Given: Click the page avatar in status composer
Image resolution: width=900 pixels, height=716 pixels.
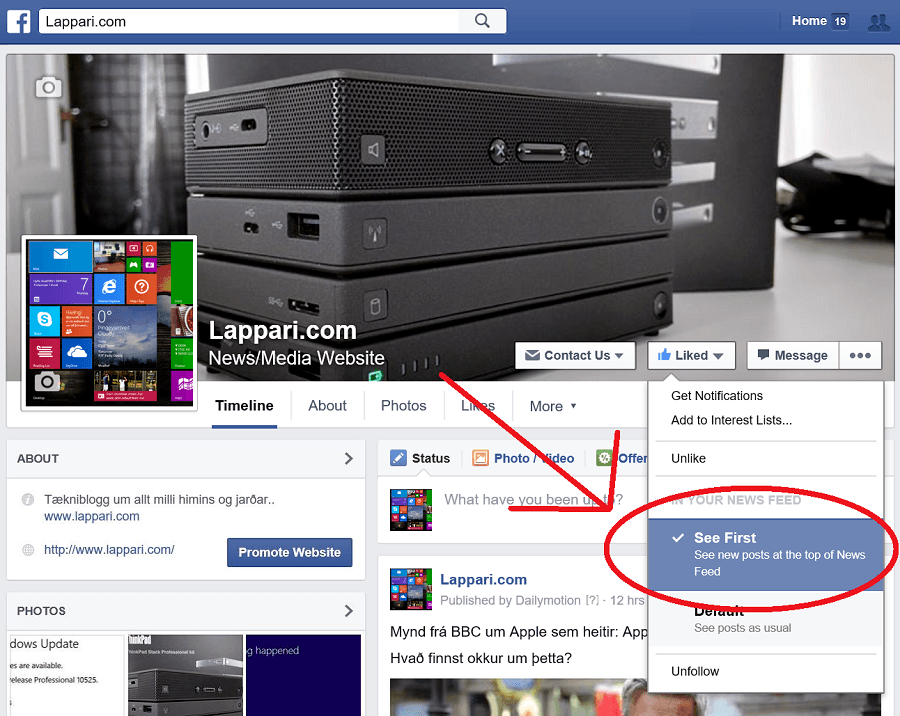Looking at the screenshot, I should (x=410, y=509).
